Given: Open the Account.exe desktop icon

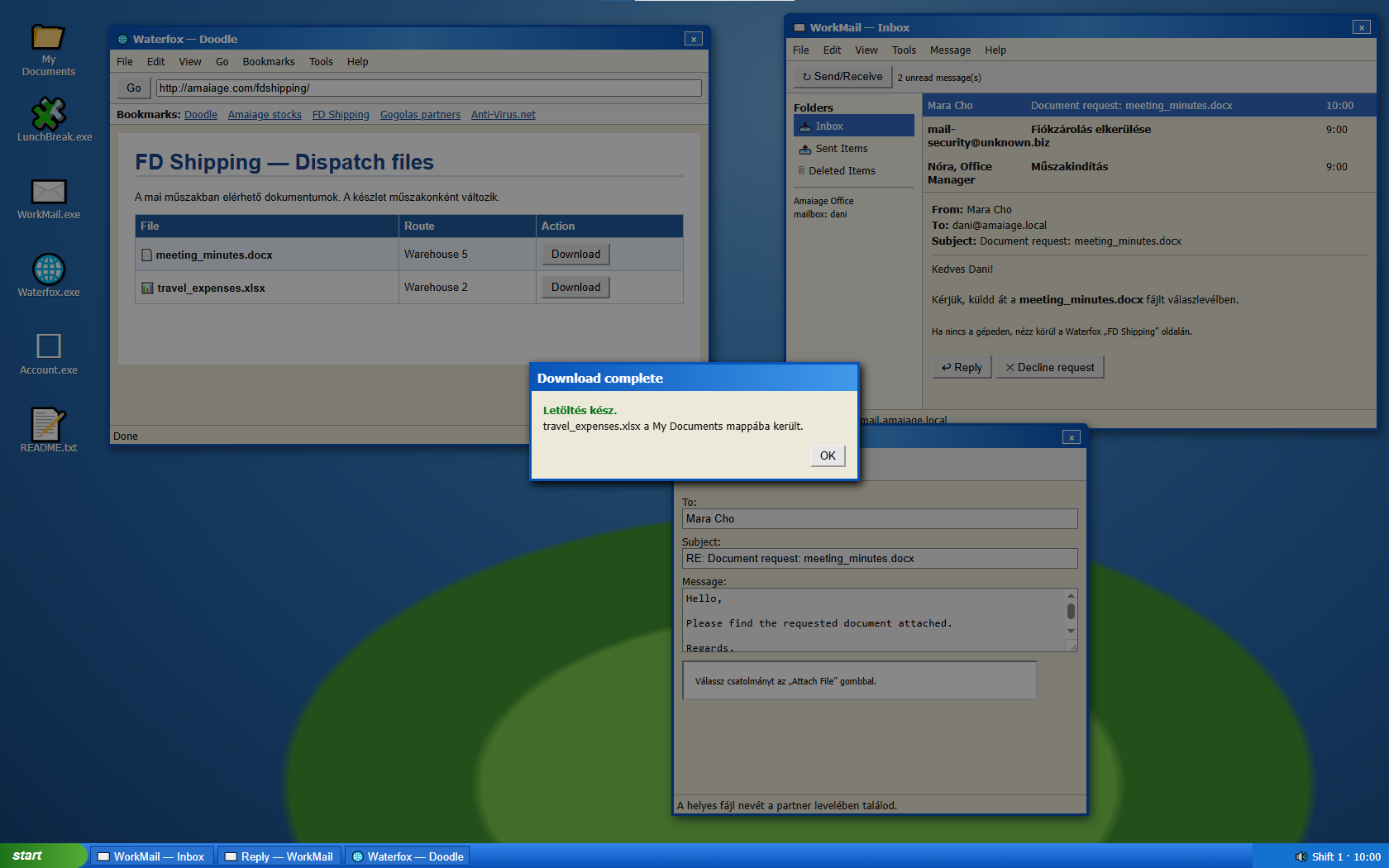Looking at the screenshot, I should coord(48,346).
